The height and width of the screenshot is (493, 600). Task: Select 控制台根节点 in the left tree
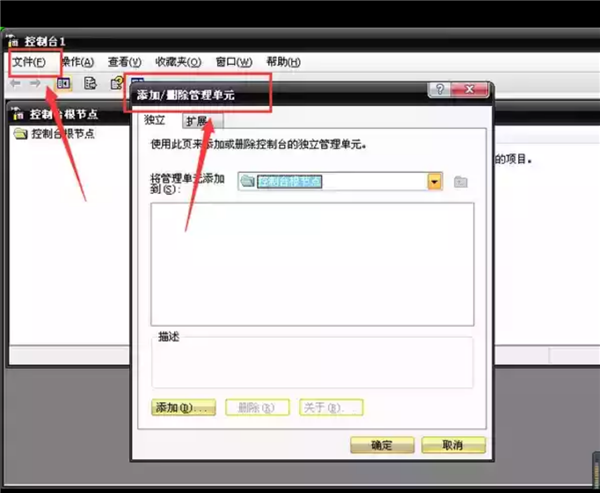point(62,134)
